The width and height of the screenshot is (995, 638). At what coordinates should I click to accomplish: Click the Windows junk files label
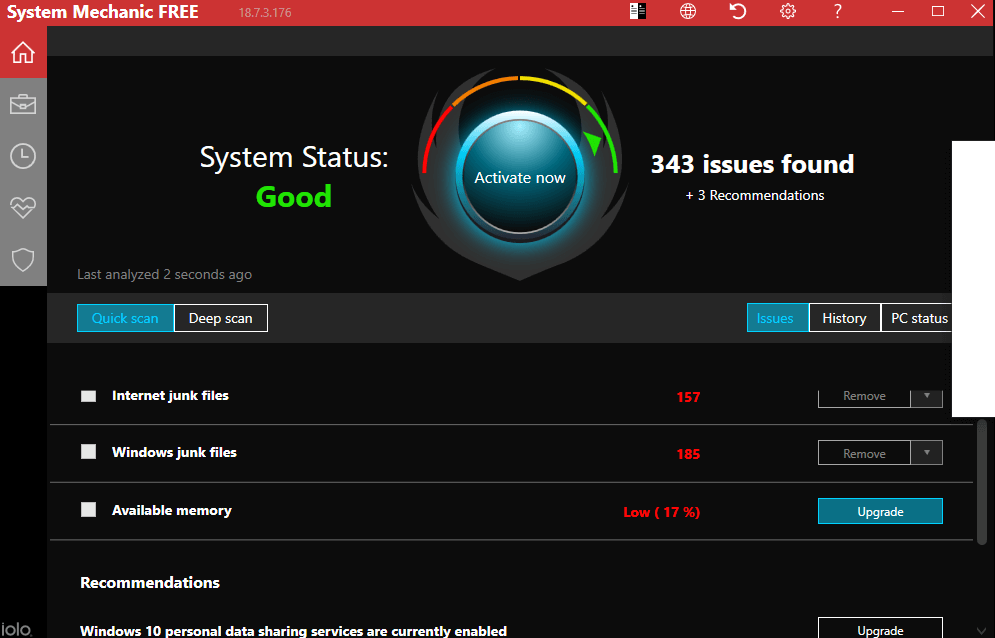(x=175, y=452)
